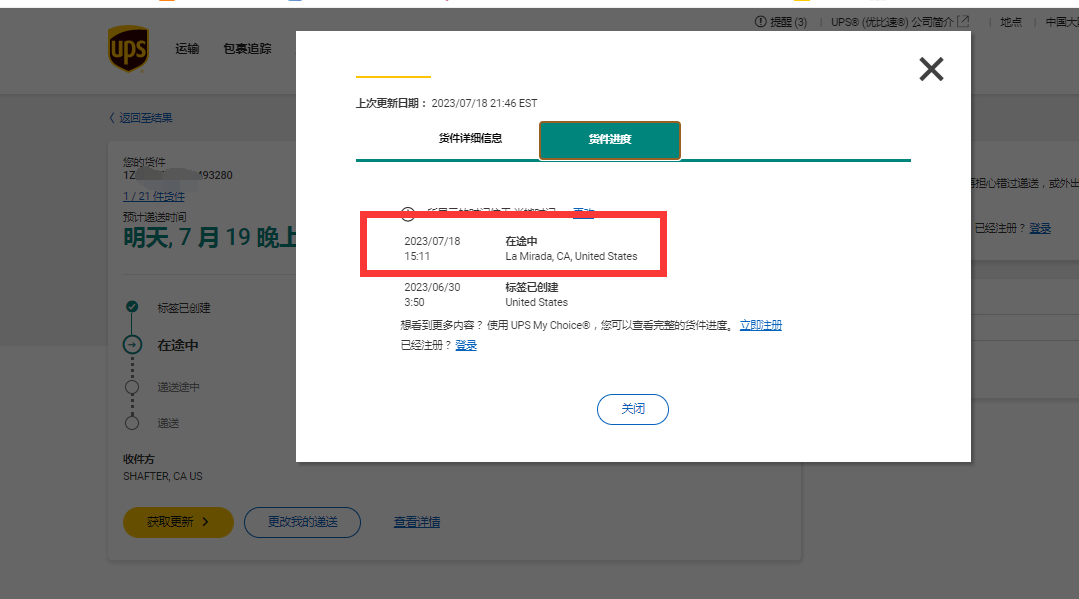The image size is (1079, 599).
Task: Open the 查看详情 link
Action: [x=417, y=522]
